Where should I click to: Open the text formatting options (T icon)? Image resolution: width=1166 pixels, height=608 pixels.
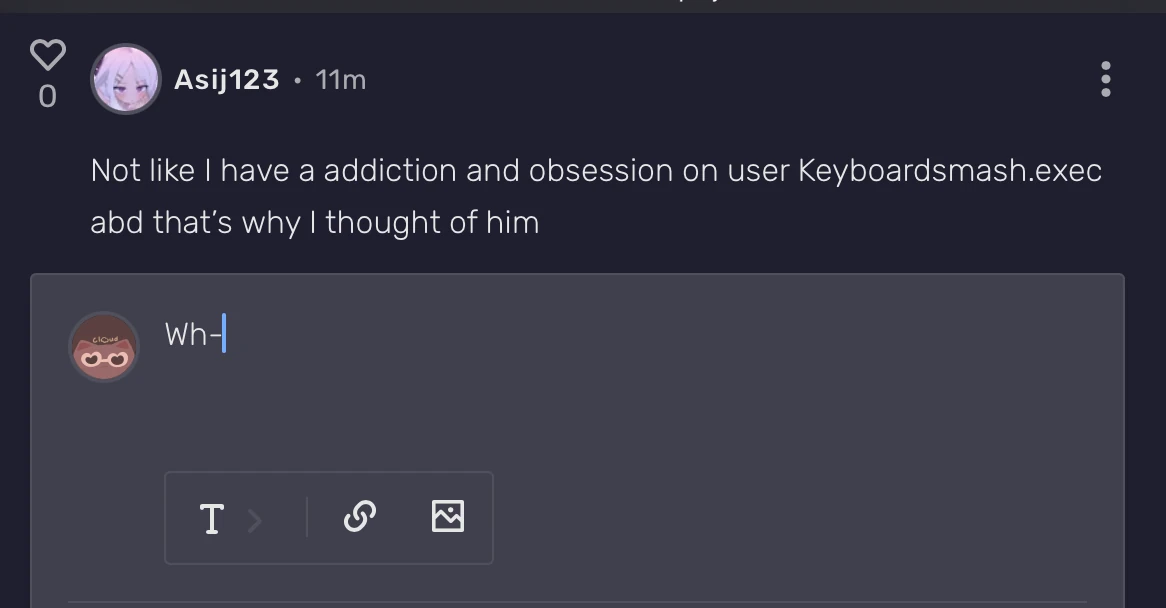212,519
